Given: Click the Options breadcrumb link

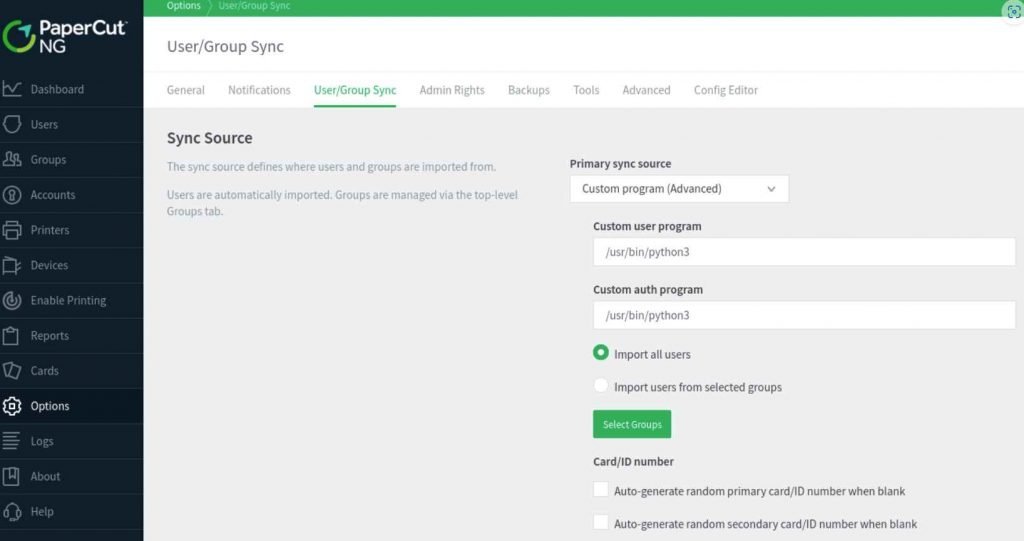Looking at the screenshot, I should (x=184, y=6).
